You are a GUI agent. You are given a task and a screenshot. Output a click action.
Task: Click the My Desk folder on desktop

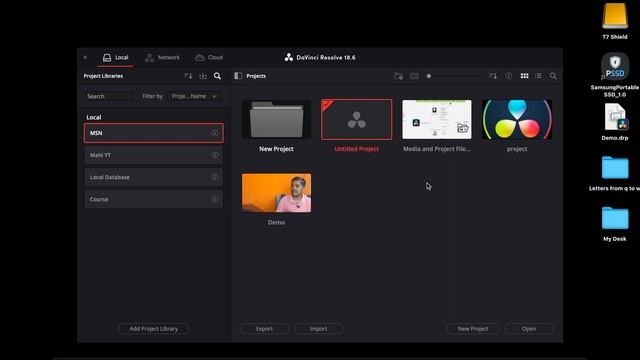tap(615, 218)
